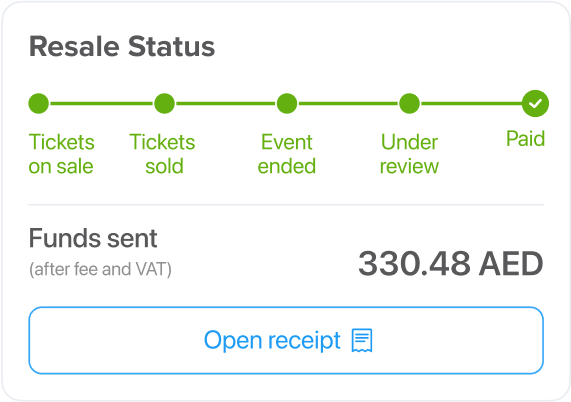Click the Paid status label

525,139
